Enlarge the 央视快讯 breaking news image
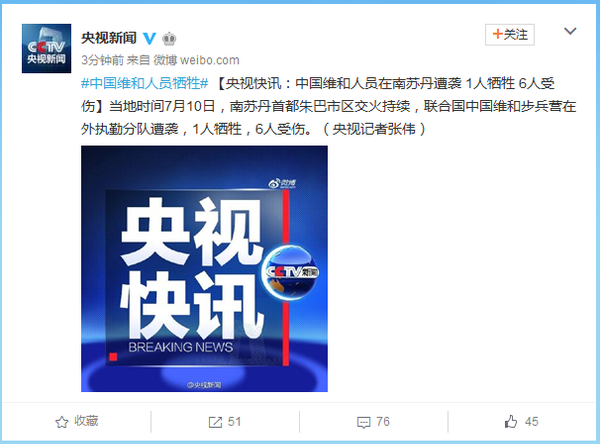600x444 pixels. (204, 269)
